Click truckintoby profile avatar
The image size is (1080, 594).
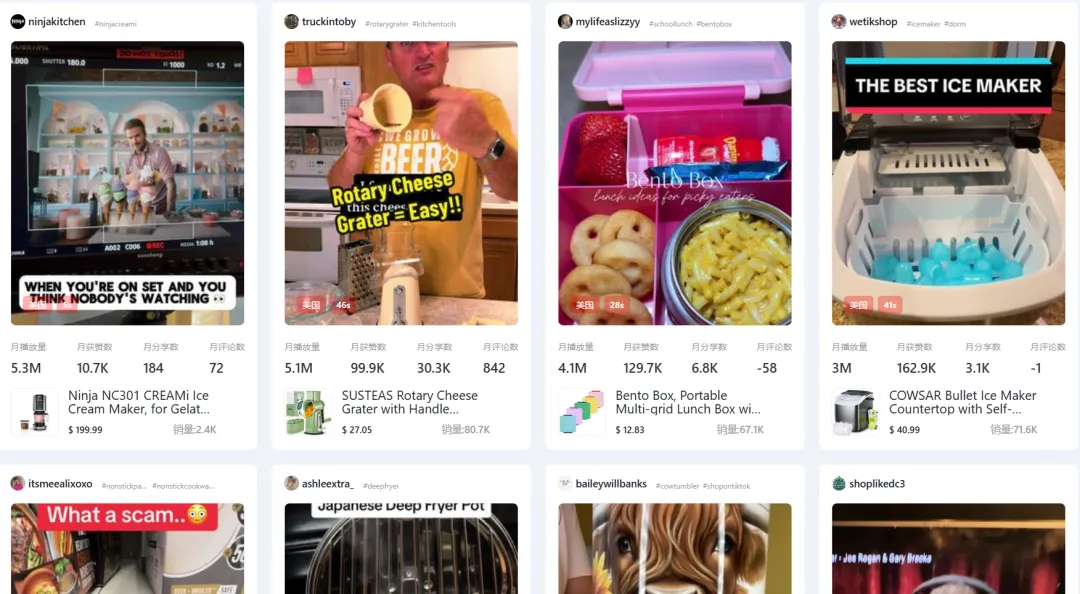[x=291, y=22]
